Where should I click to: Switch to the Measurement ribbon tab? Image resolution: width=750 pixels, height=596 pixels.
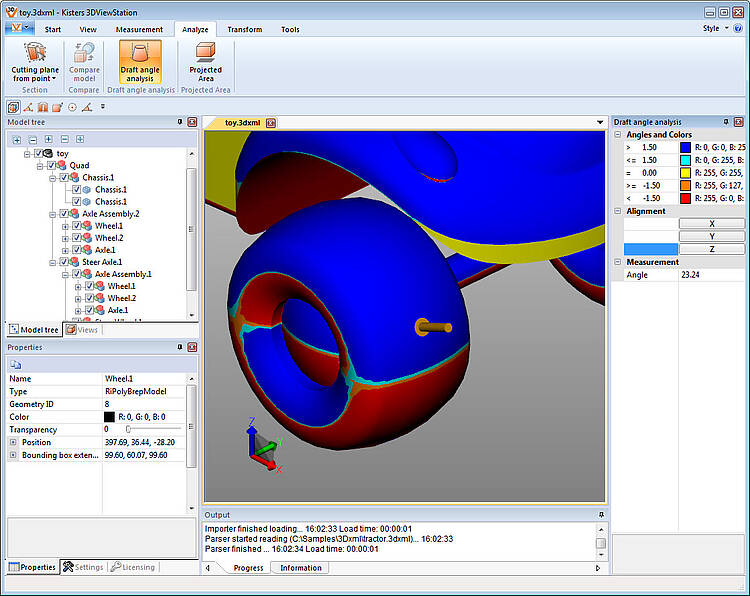tap(139, 30)
